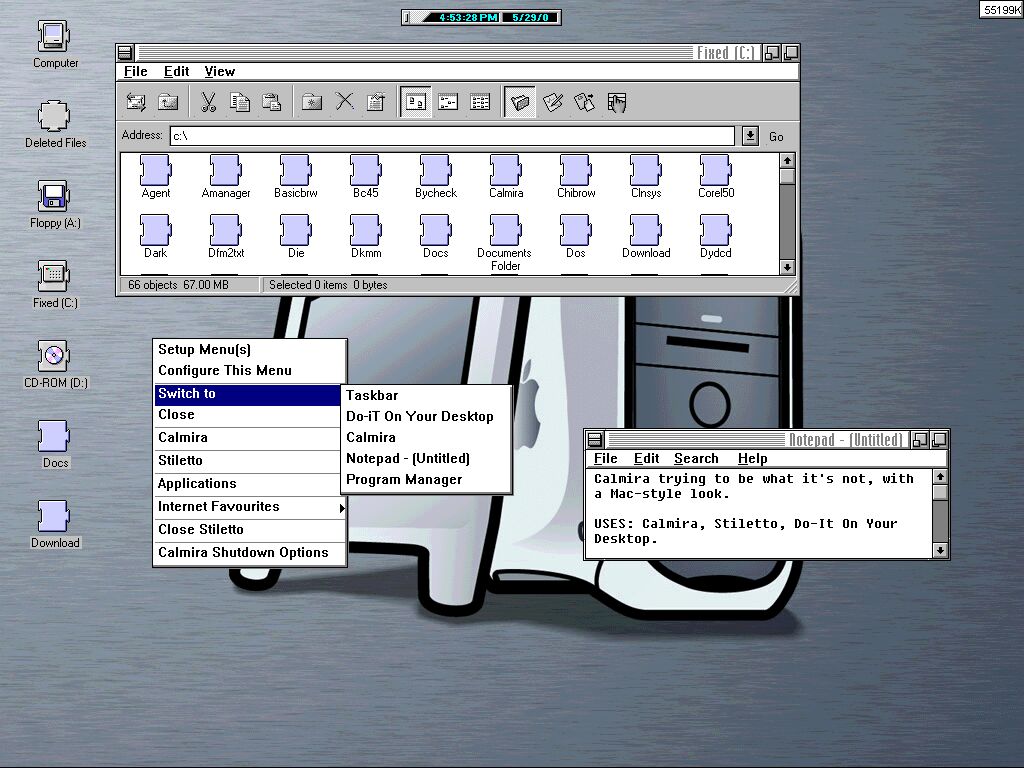The width and height of the screenshot is (1024, 768).
Task: Open the View menu in file window
Action: [219, 71]
